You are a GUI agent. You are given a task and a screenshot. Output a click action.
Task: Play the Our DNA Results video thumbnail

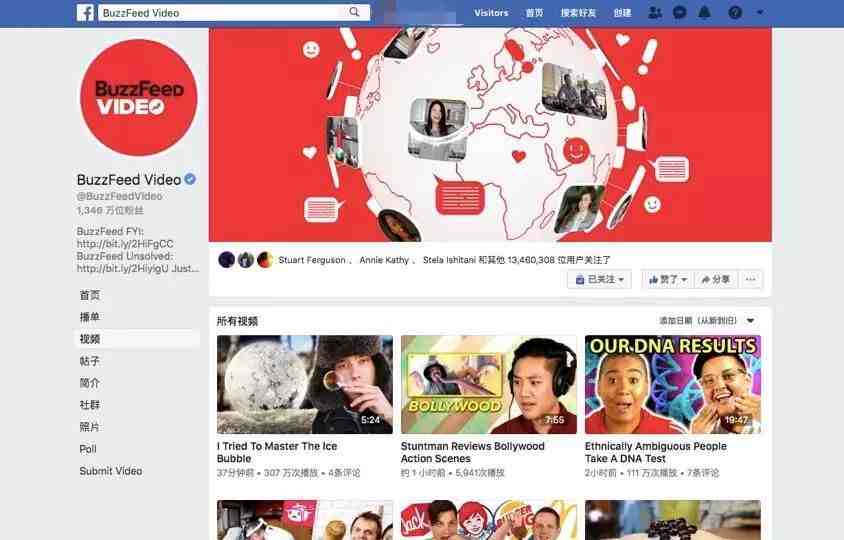[x=673, y=384]
